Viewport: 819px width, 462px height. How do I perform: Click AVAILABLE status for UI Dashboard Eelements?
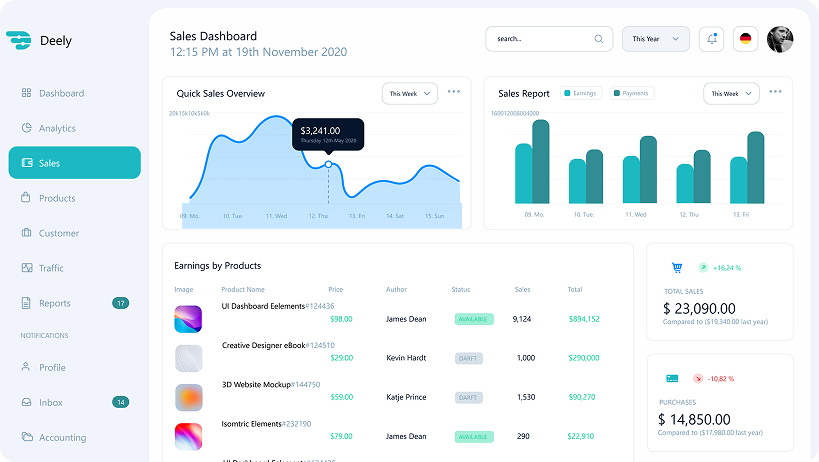474,319
